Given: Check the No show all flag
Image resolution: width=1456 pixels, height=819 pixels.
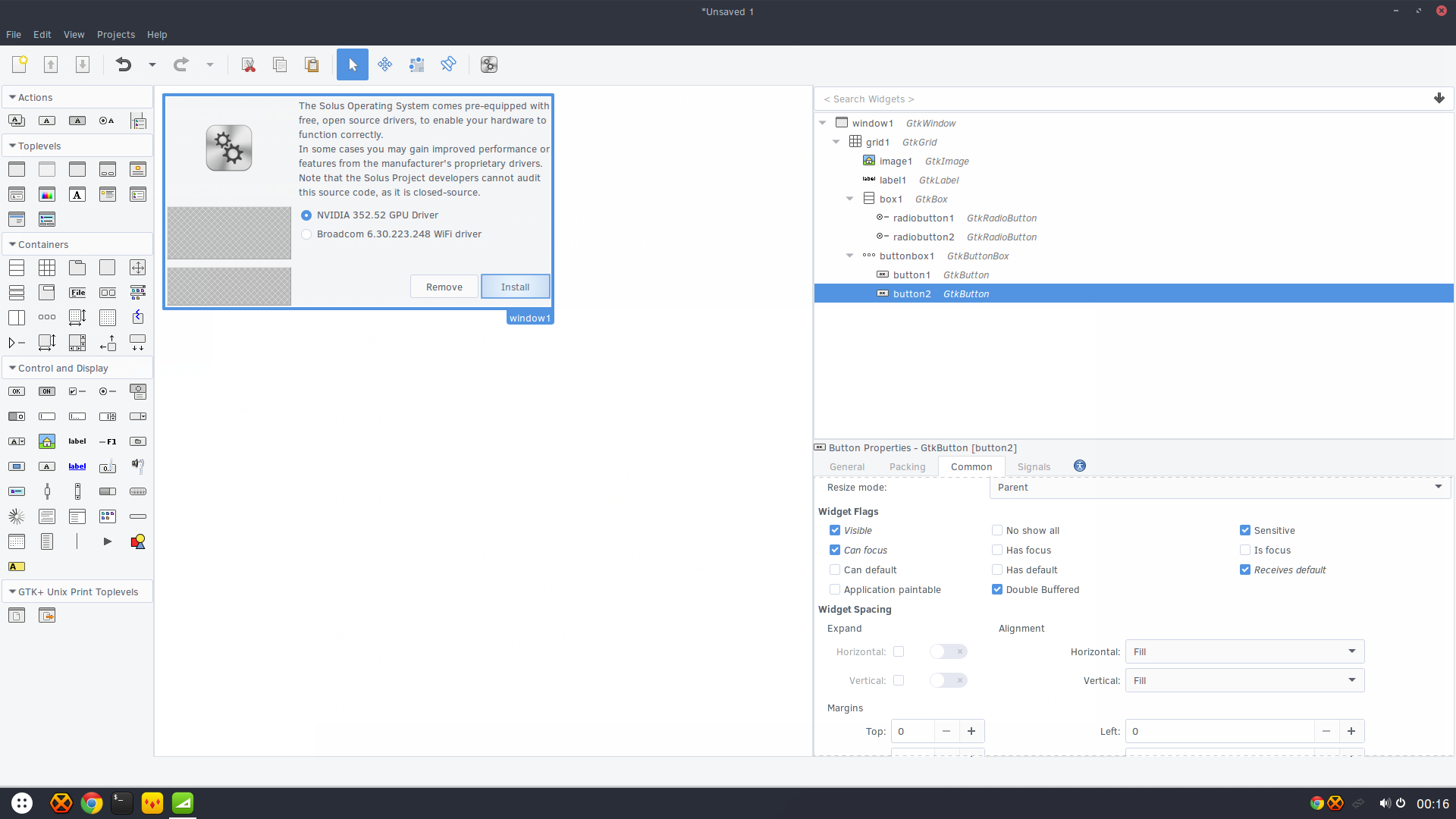Looking at the screenshot, I should tap(997, 530).
